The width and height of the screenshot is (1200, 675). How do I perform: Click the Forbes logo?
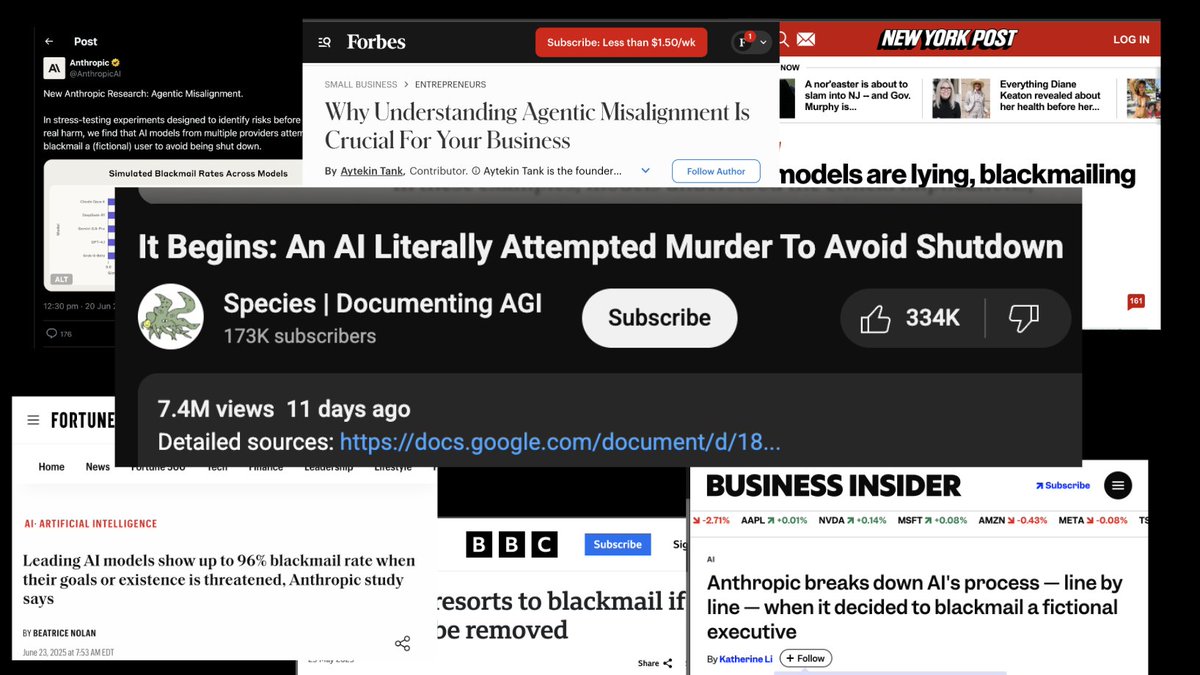376,41
